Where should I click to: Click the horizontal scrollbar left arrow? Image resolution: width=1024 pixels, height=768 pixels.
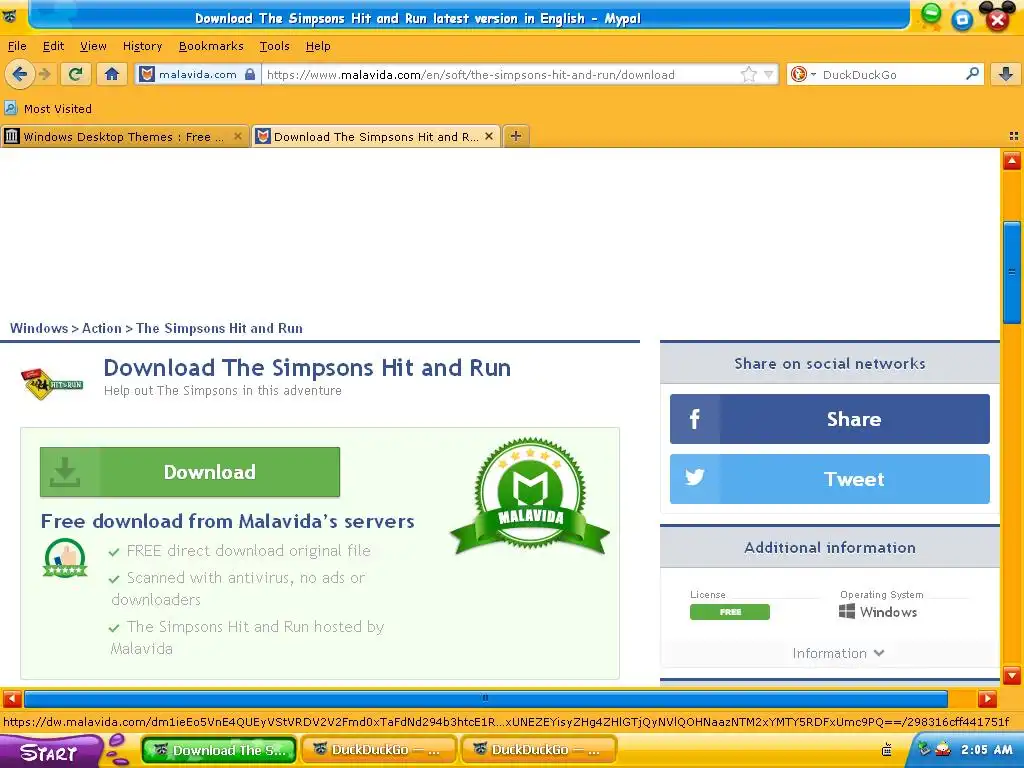tap(12, 699)
